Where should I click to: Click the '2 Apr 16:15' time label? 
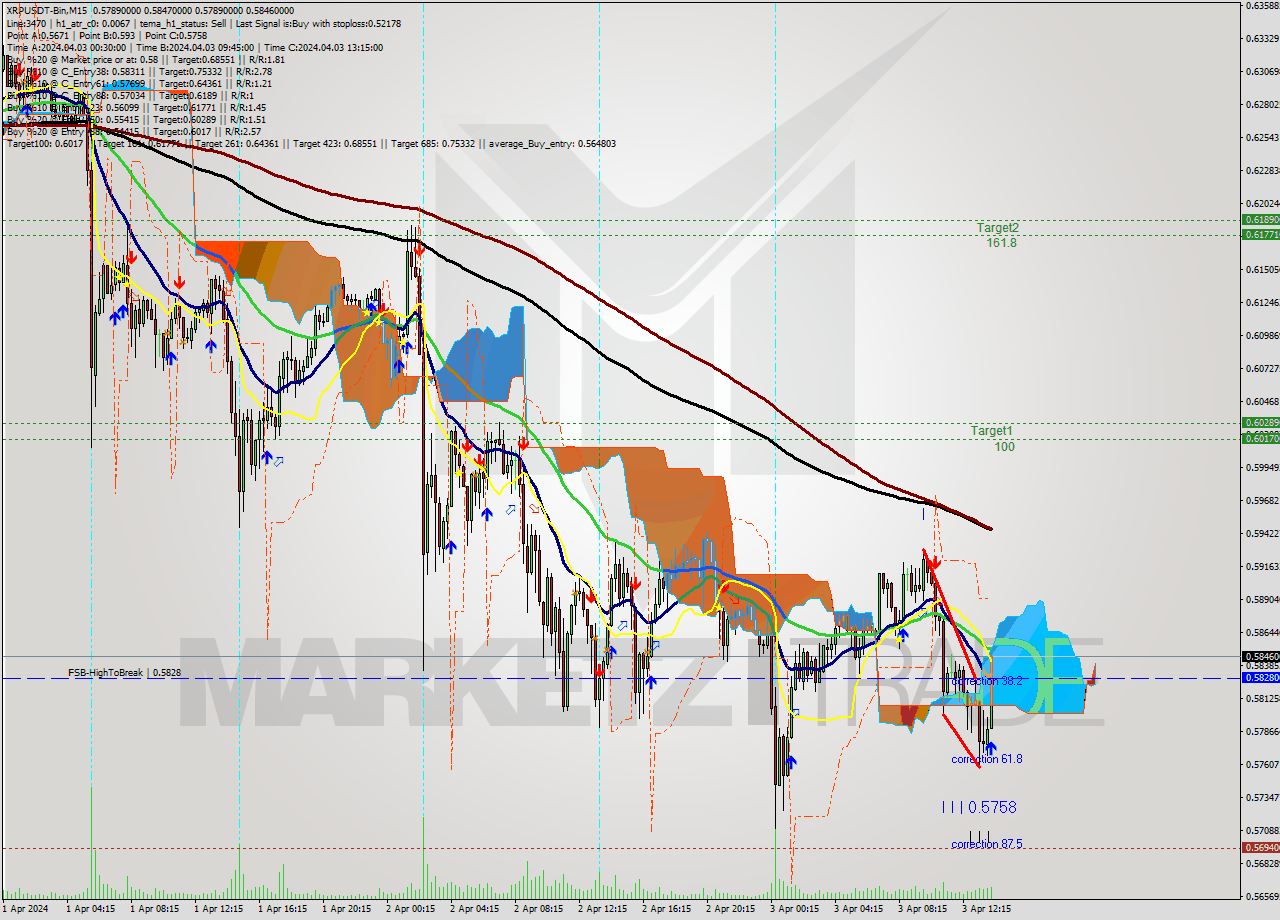pos(669,909)
